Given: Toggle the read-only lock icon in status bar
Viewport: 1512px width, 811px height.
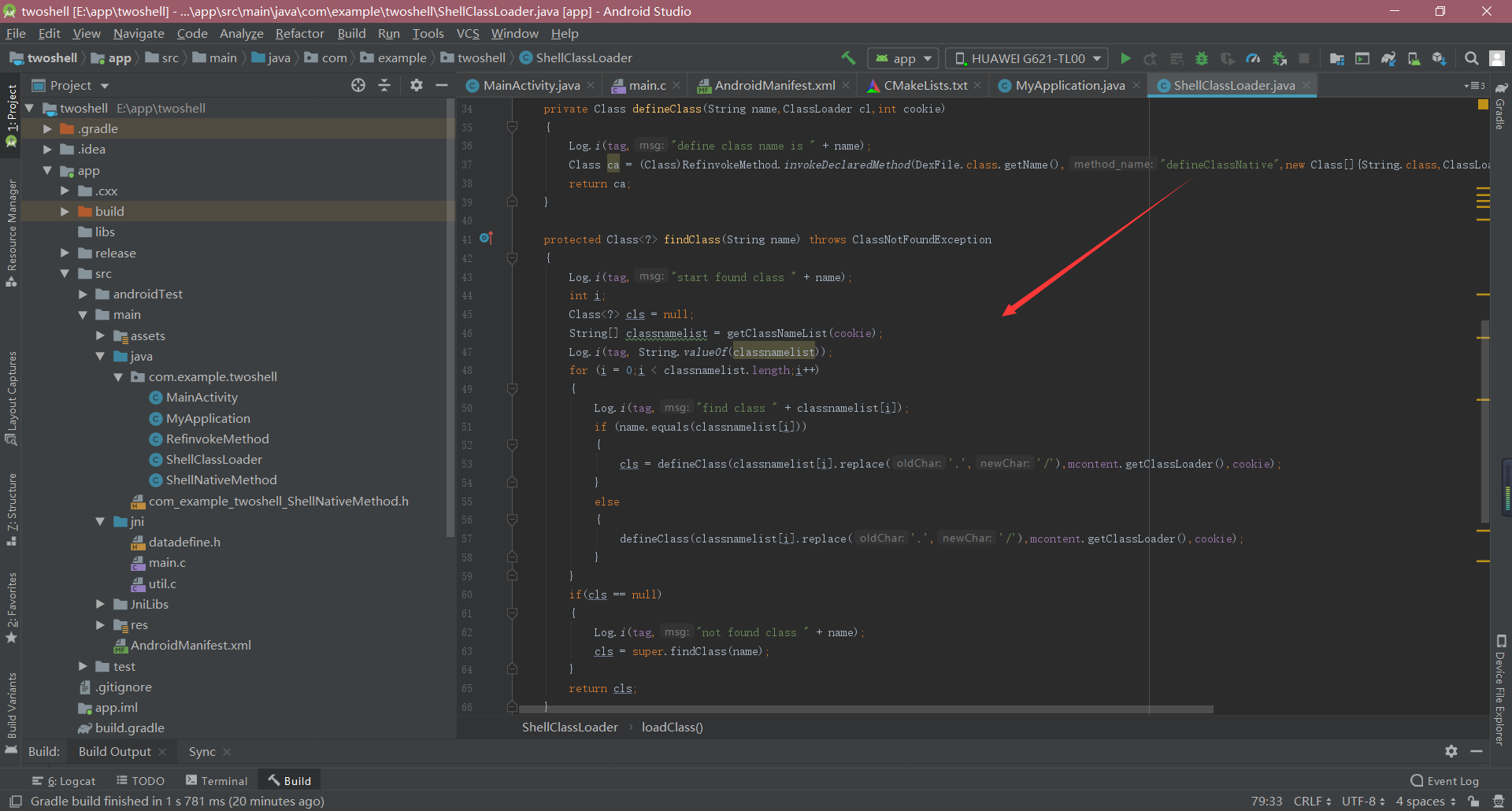Looking at the screenshot, I should point(1473,801).
